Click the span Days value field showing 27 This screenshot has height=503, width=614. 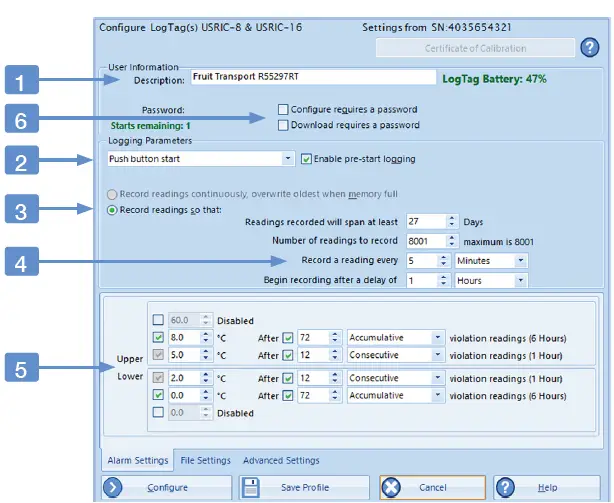(426, 222)
